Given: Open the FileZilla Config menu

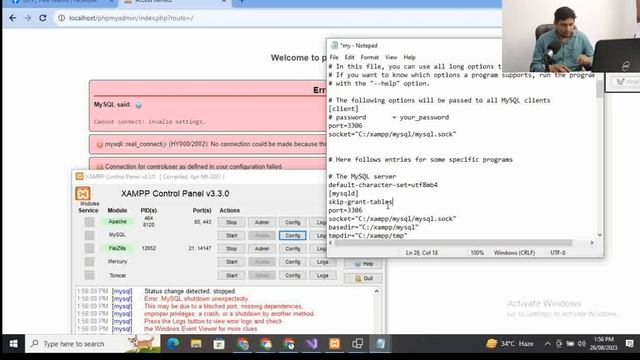Looking at the screenshot, I should point(293,249).
